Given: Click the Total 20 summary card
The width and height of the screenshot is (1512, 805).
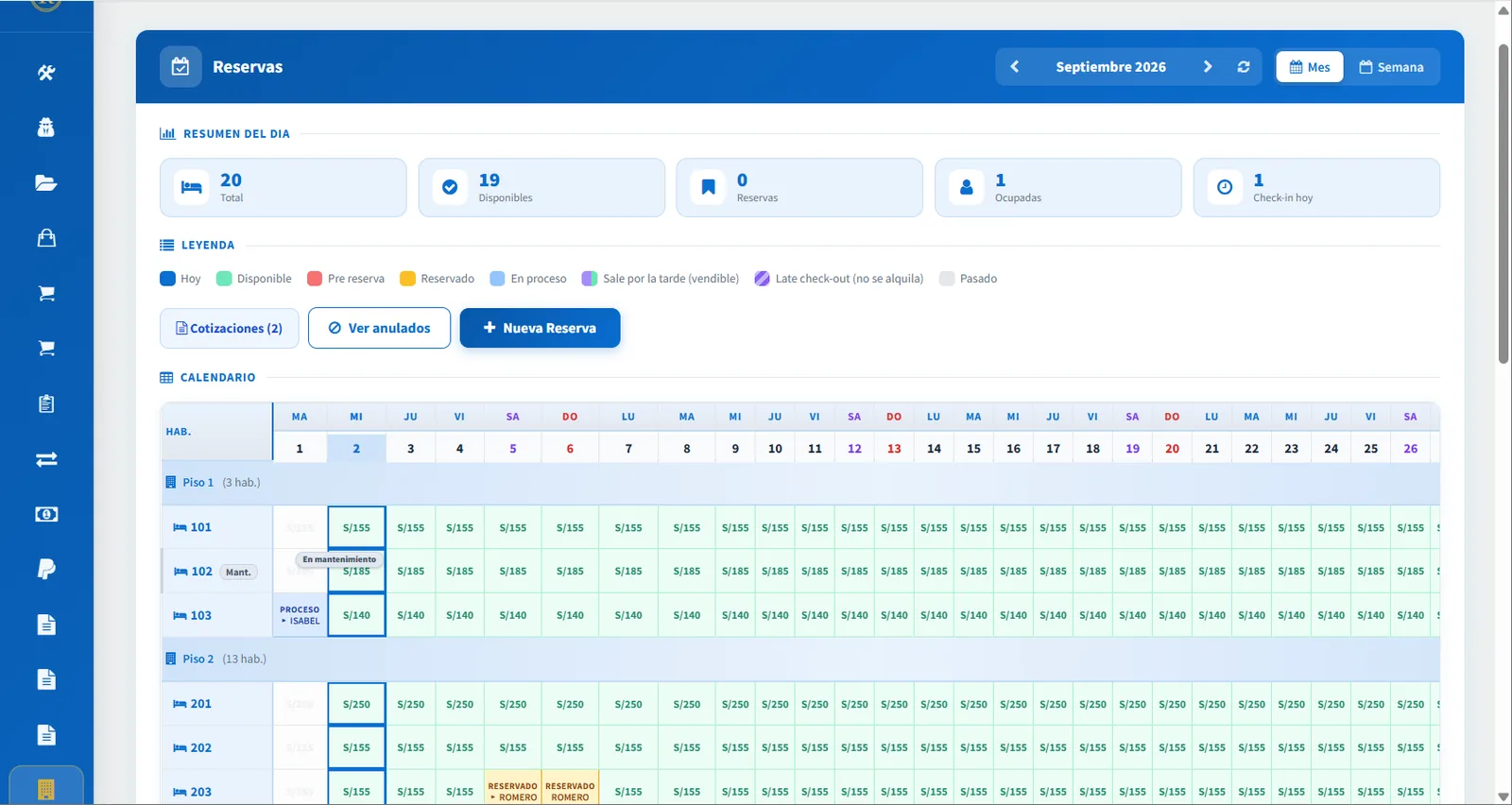Looking at the screenshot, I should (283, 187).
